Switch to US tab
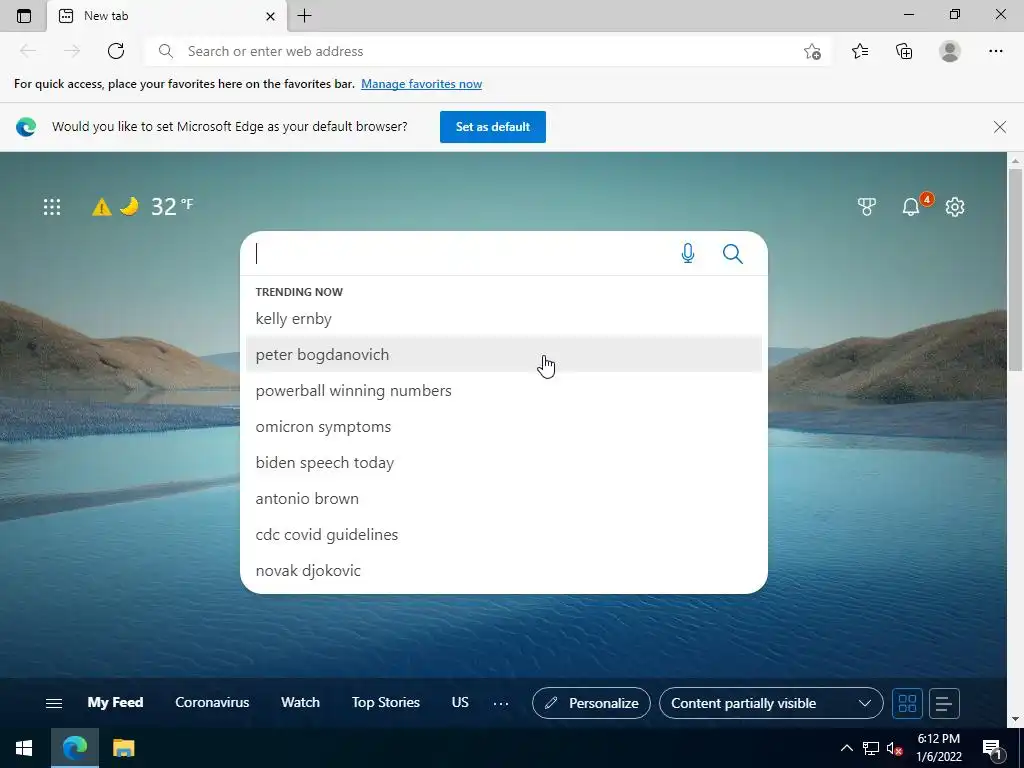Viewport: 1024px width, 768px height. (x=460, y=702)
